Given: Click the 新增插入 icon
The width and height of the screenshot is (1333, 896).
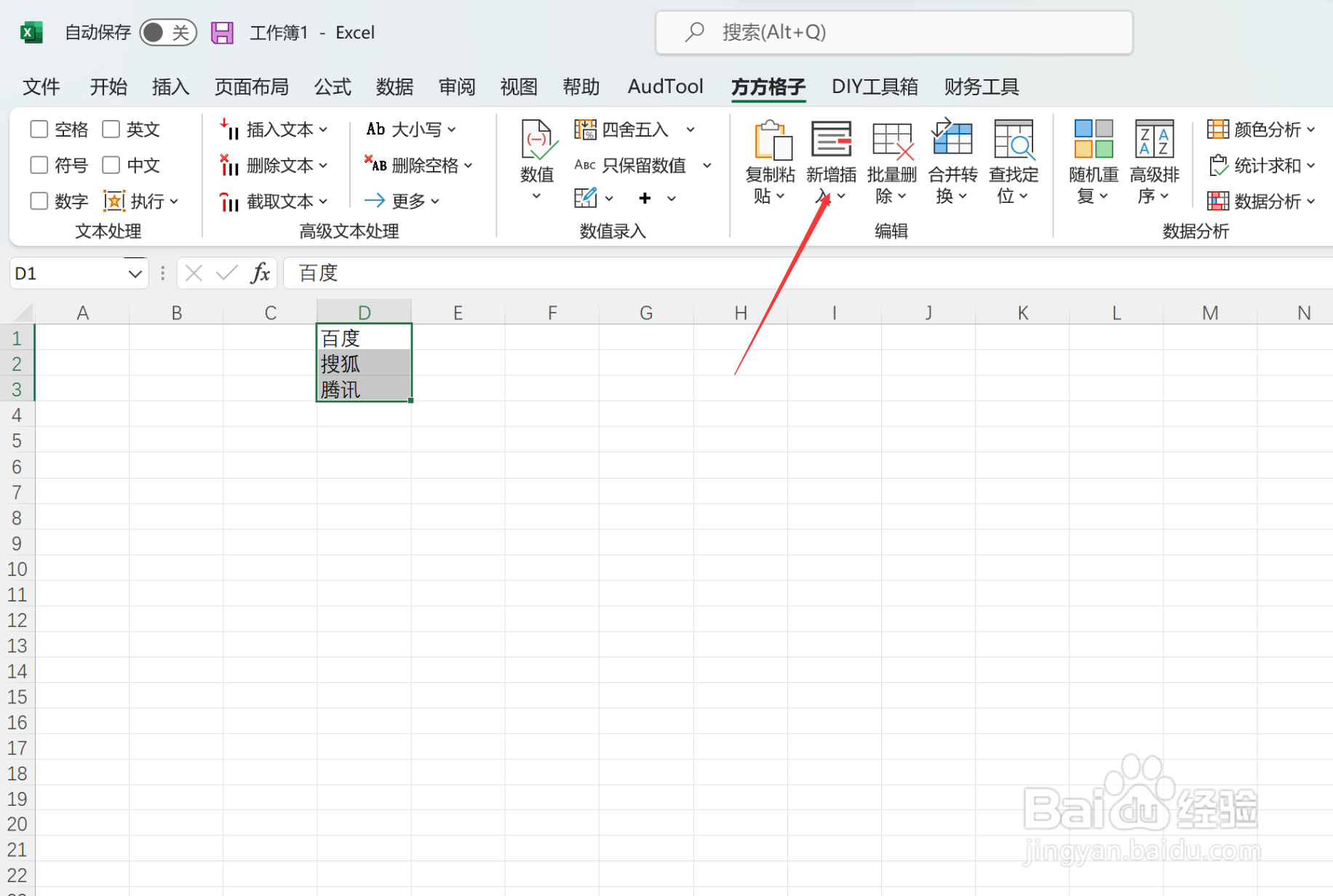Looking at the screenshot, I should click(x=832, y=139).
